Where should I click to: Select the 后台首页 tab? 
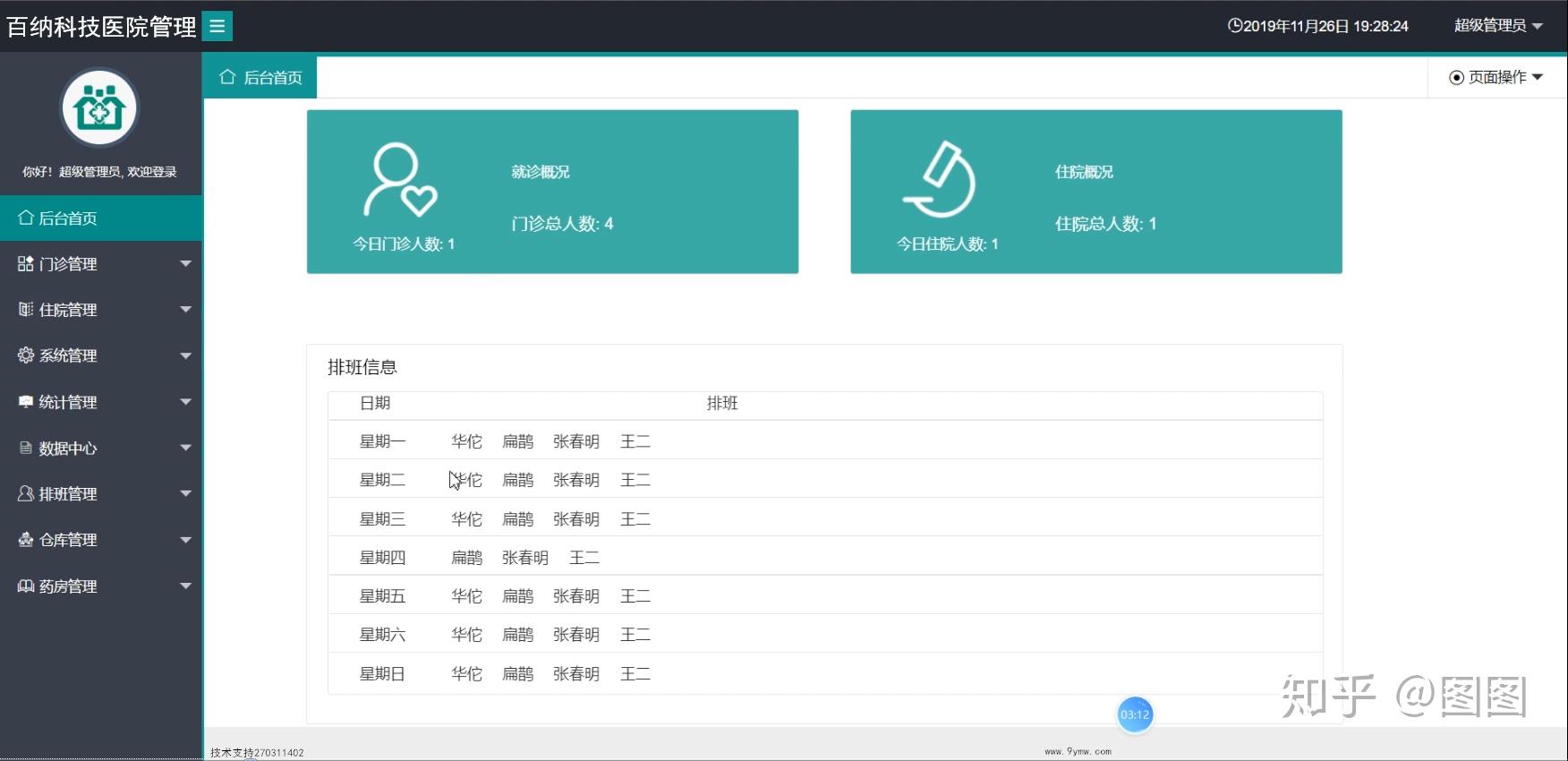click(260, 78)
